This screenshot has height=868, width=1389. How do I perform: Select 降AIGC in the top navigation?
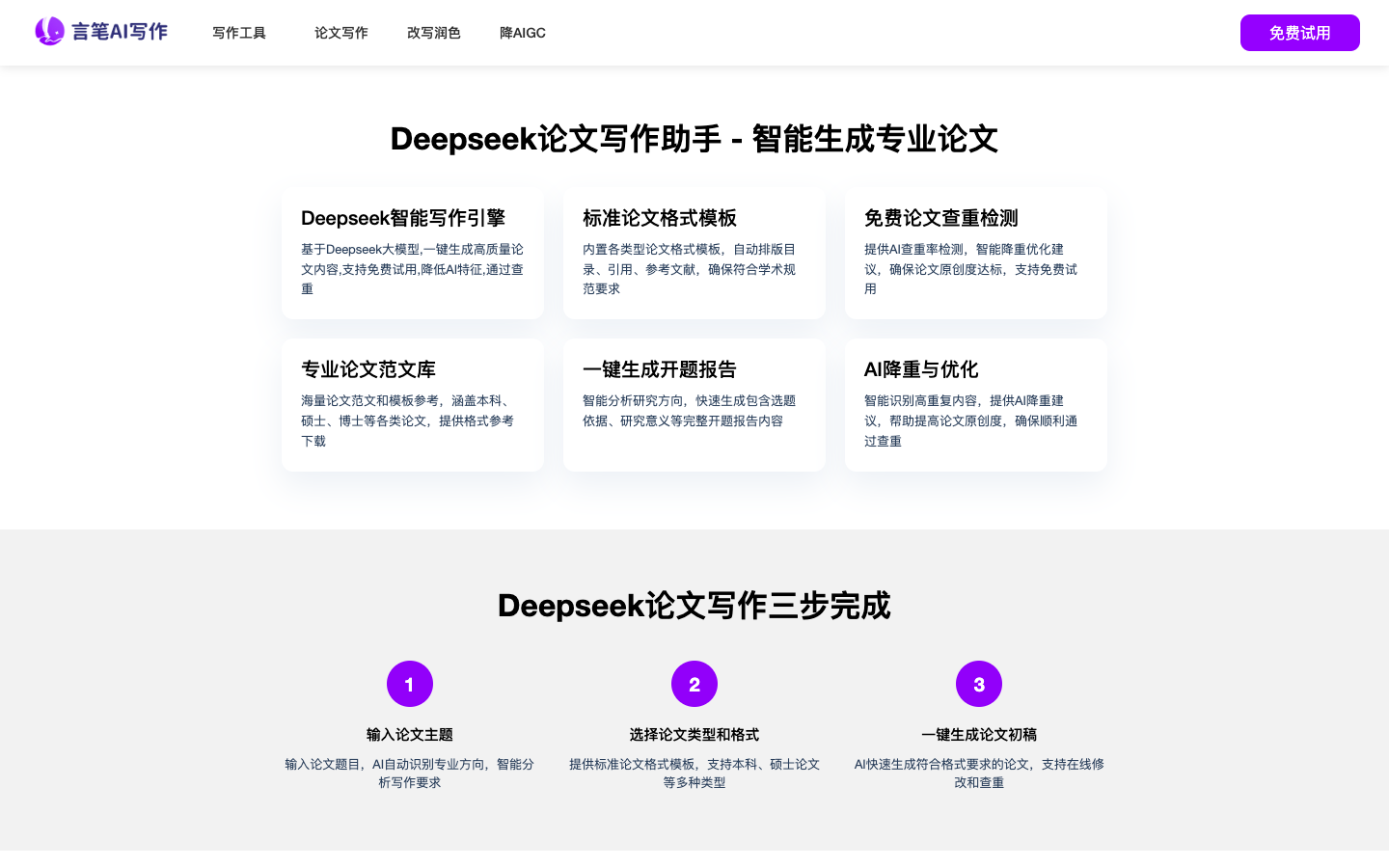pos(523,33)
